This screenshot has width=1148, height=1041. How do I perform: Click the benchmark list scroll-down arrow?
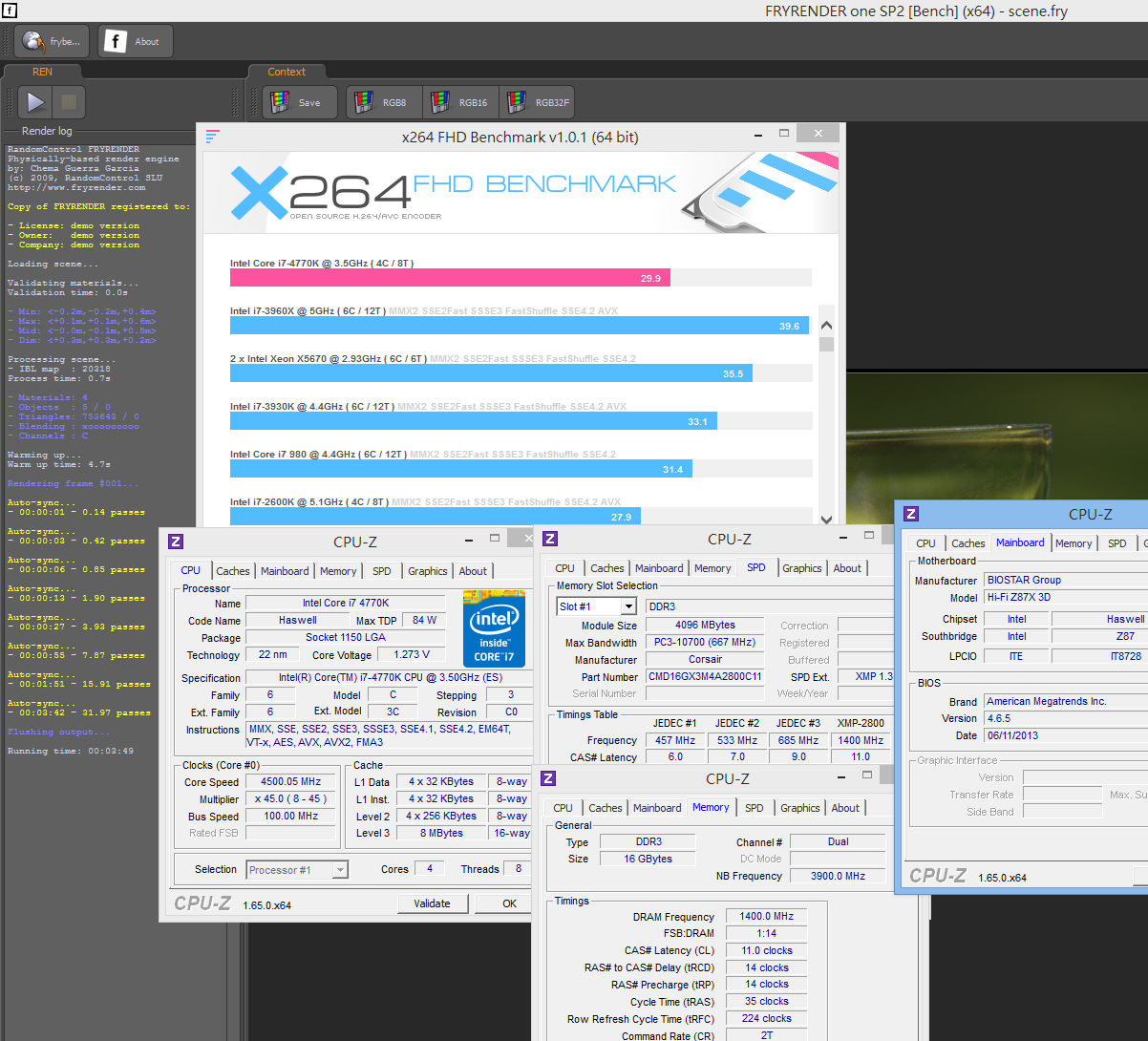(826, 520)
